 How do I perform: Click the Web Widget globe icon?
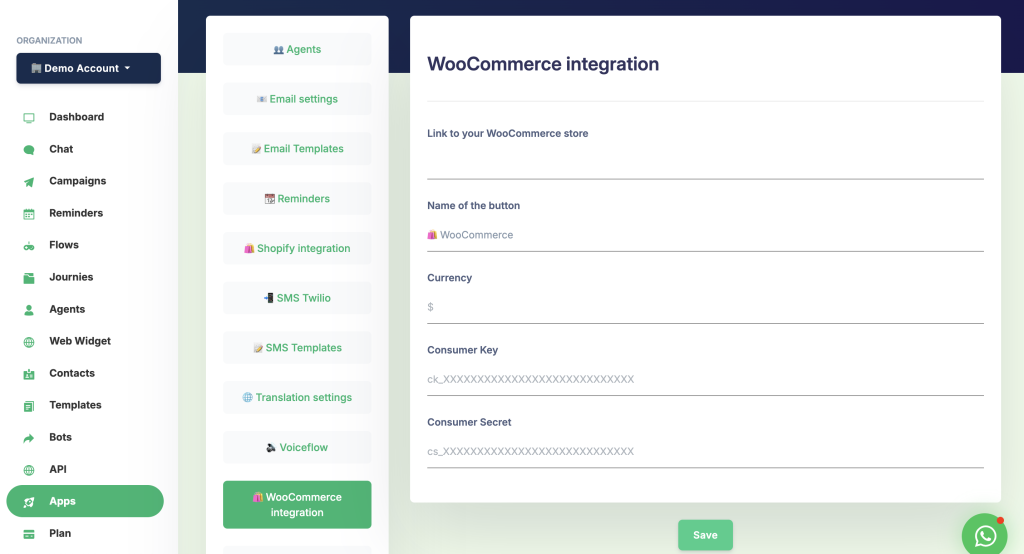click(x=29, y=342)
